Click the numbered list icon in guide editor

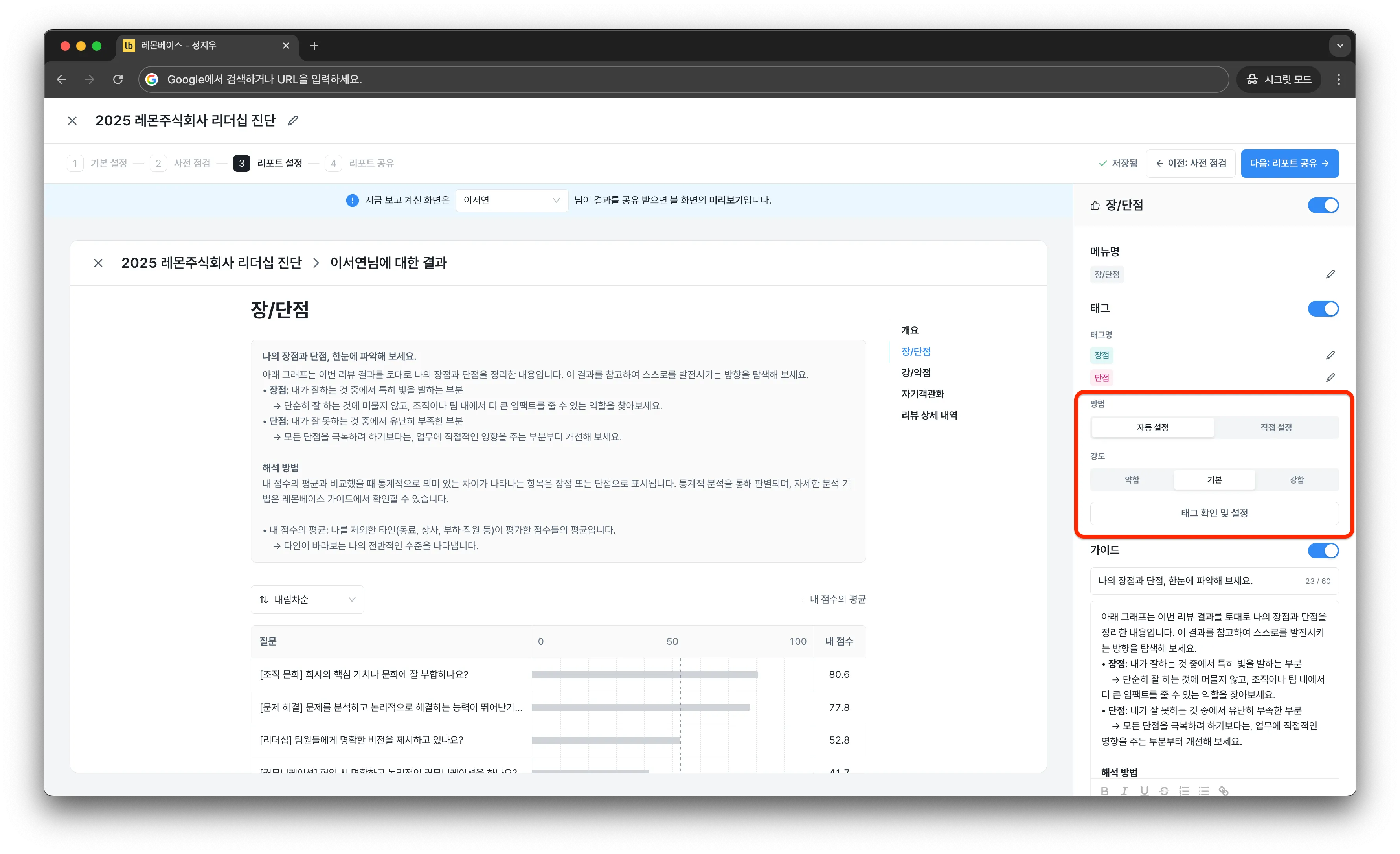(x=1184, y=790)
